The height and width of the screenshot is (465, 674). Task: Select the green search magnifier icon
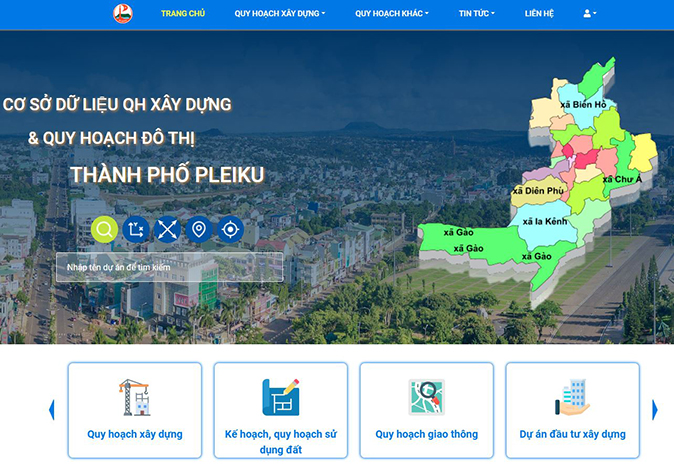[x=104, y=229]
